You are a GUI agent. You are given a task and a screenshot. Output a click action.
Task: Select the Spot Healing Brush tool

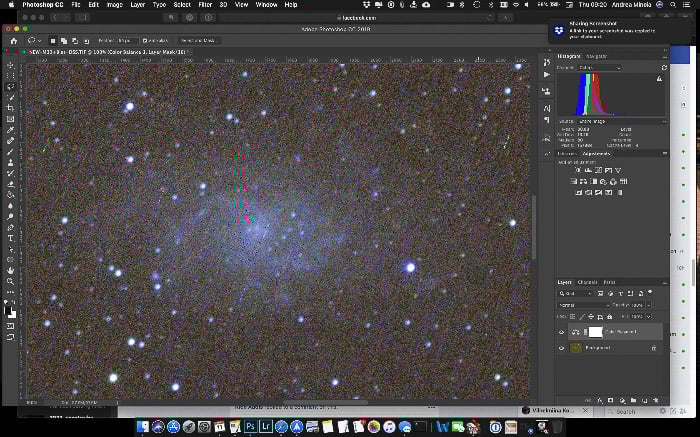coord(10,141)
